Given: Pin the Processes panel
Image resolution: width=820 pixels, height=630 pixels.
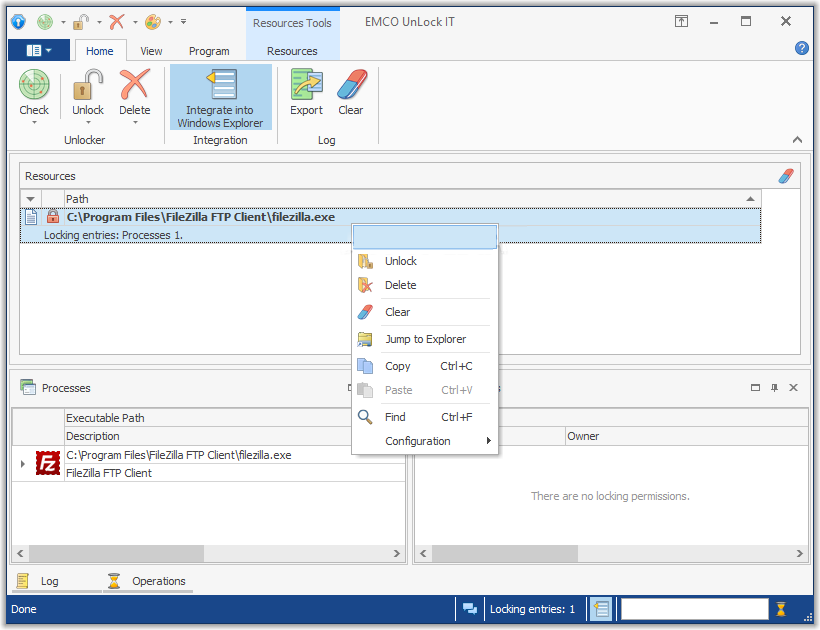Looking at the screenshot, I should [x=776, y=388].
